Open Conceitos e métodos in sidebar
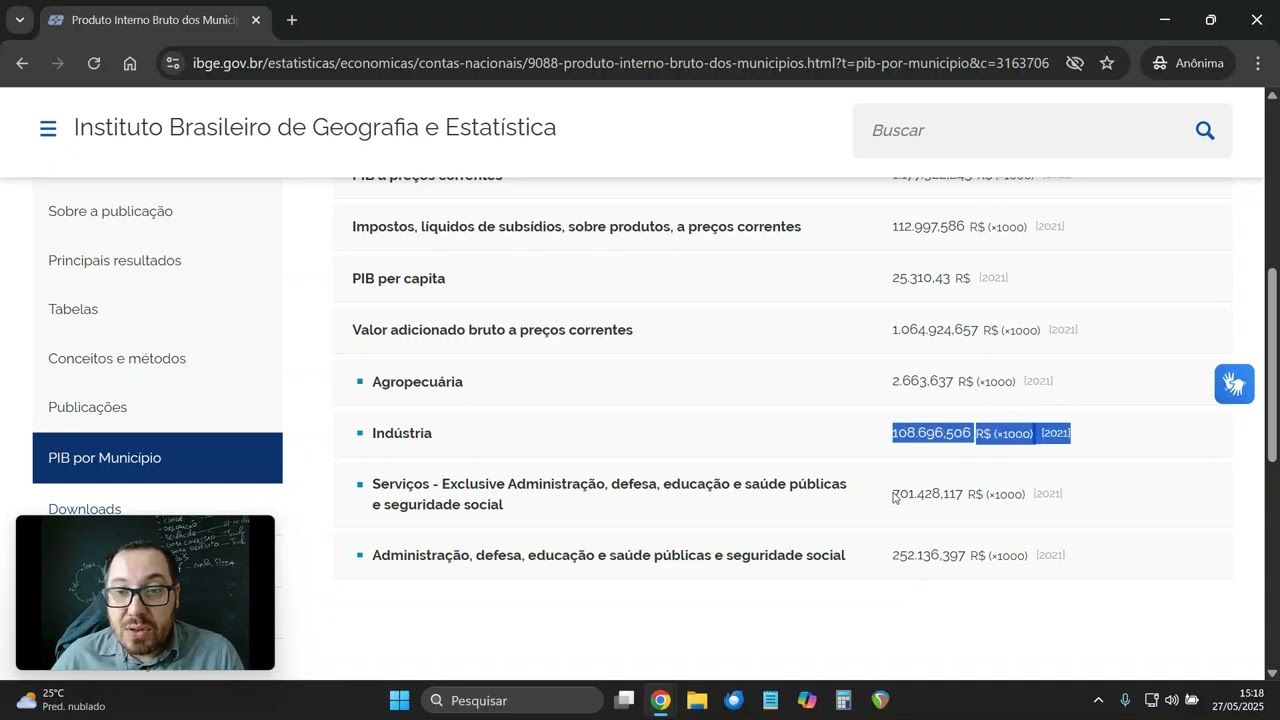This screenshot has width=1280, height=720. tap(117, 358)
